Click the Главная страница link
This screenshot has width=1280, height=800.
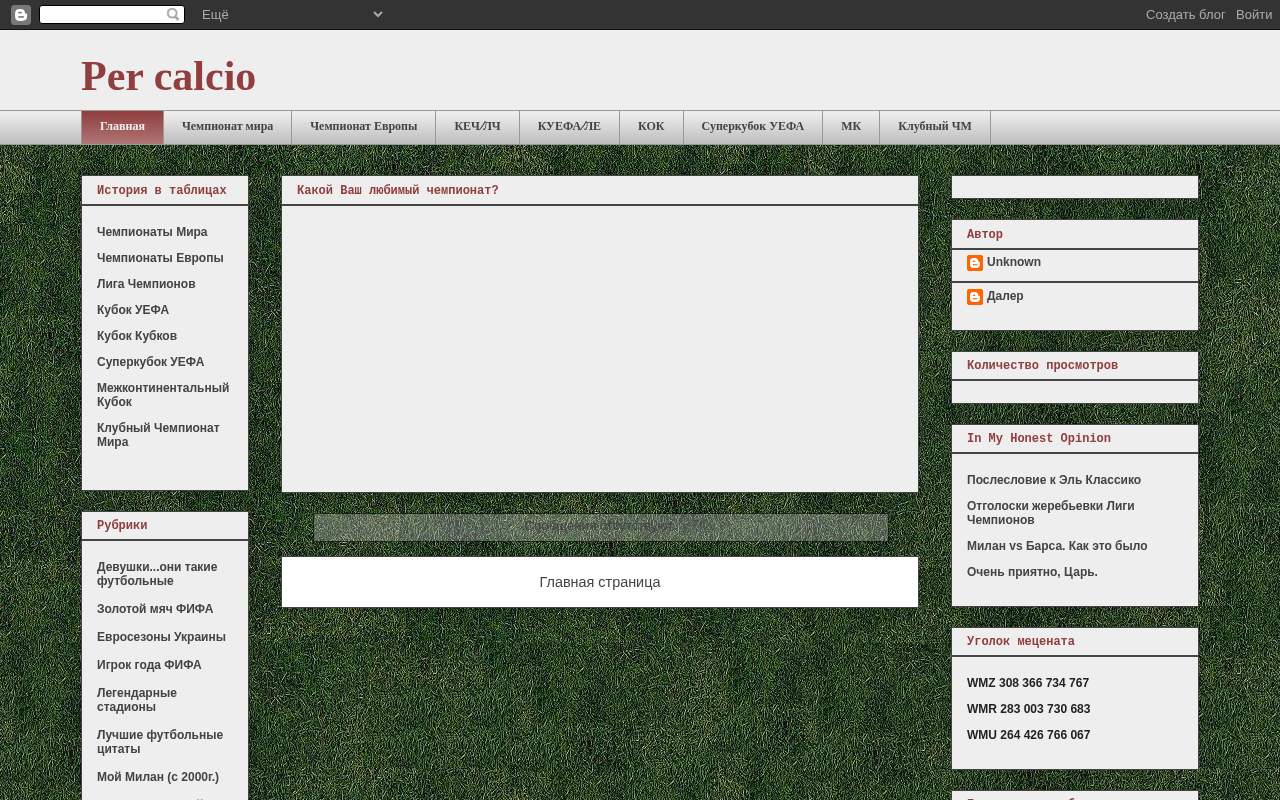[600, 582]
